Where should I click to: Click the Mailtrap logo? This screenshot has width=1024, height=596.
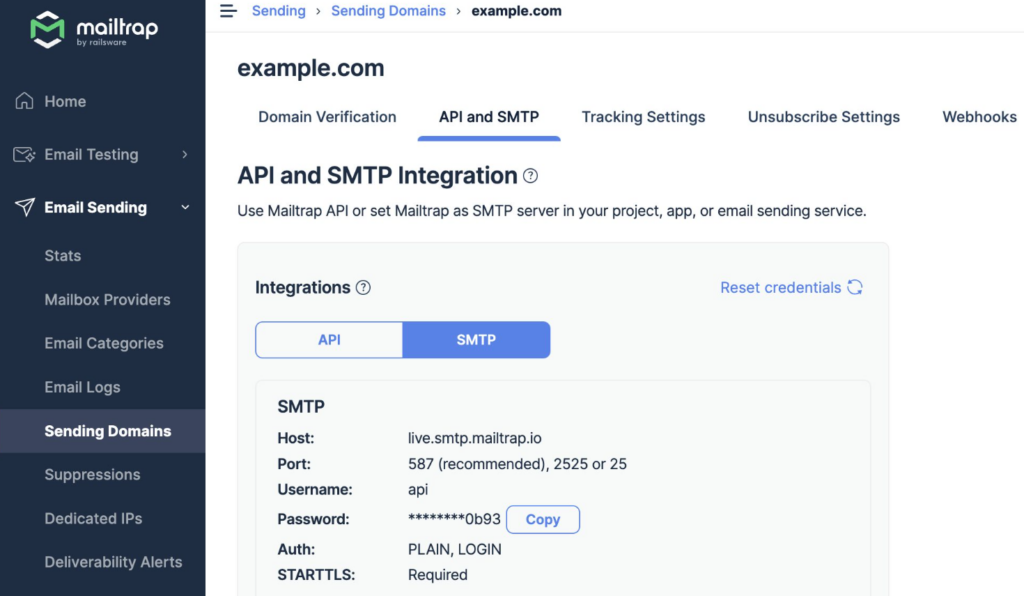[x=94, y=29]
